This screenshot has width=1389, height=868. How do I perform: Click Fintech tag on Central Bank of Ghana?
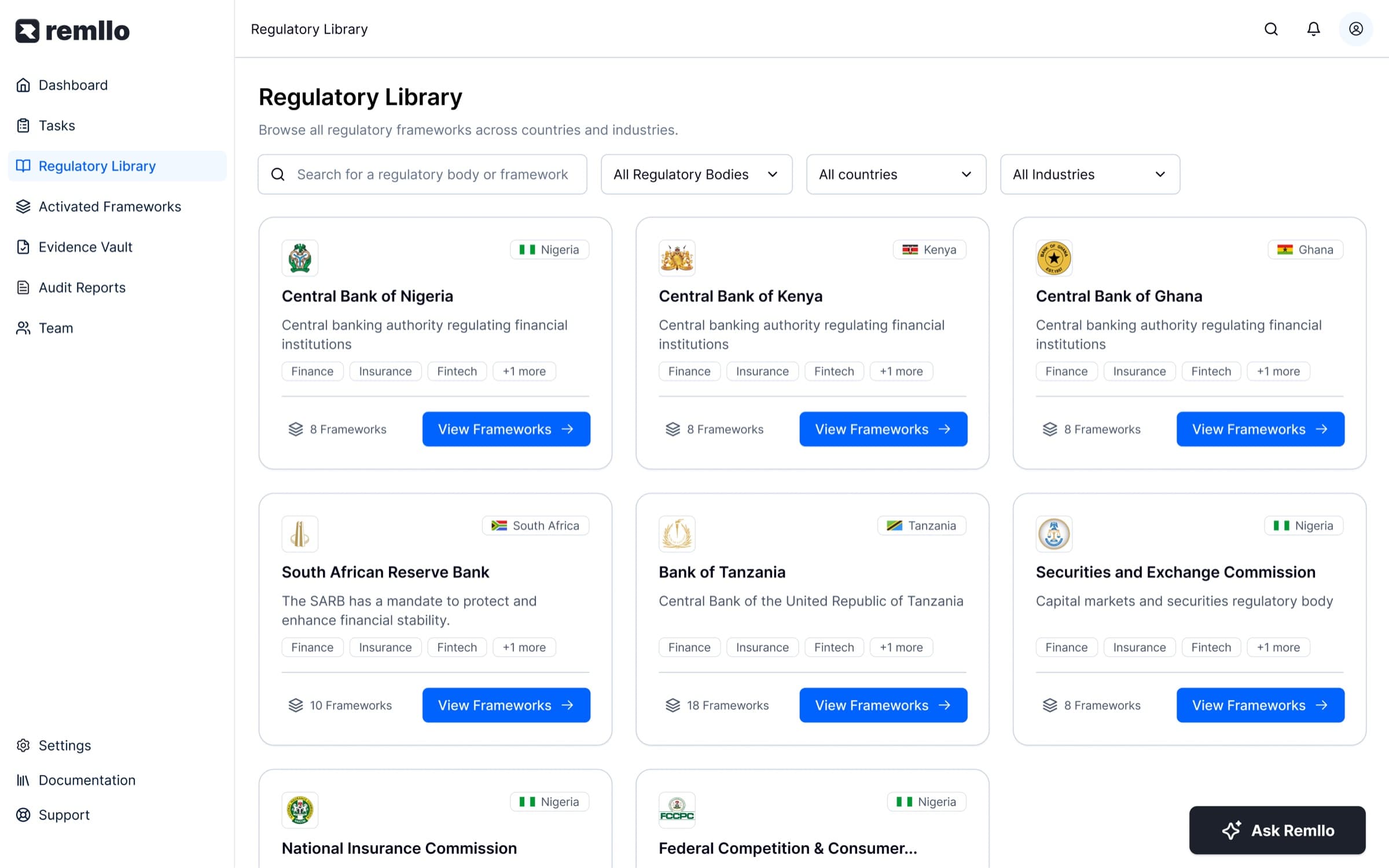pyautogui.click(x=1211, y=372)
